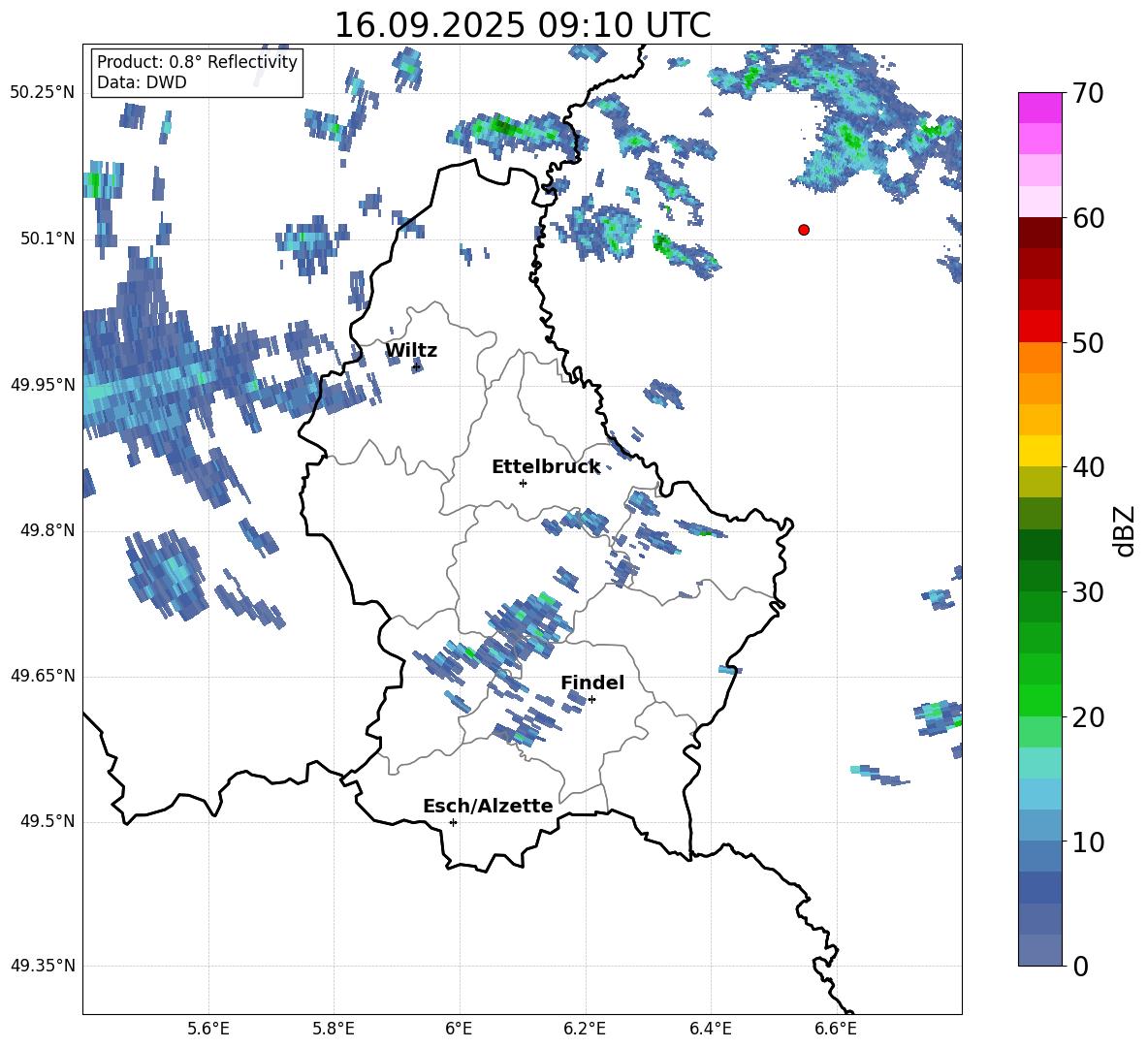Click the colorbar 40 tick label
Screen dimensions: 1148x1048
1088,467
